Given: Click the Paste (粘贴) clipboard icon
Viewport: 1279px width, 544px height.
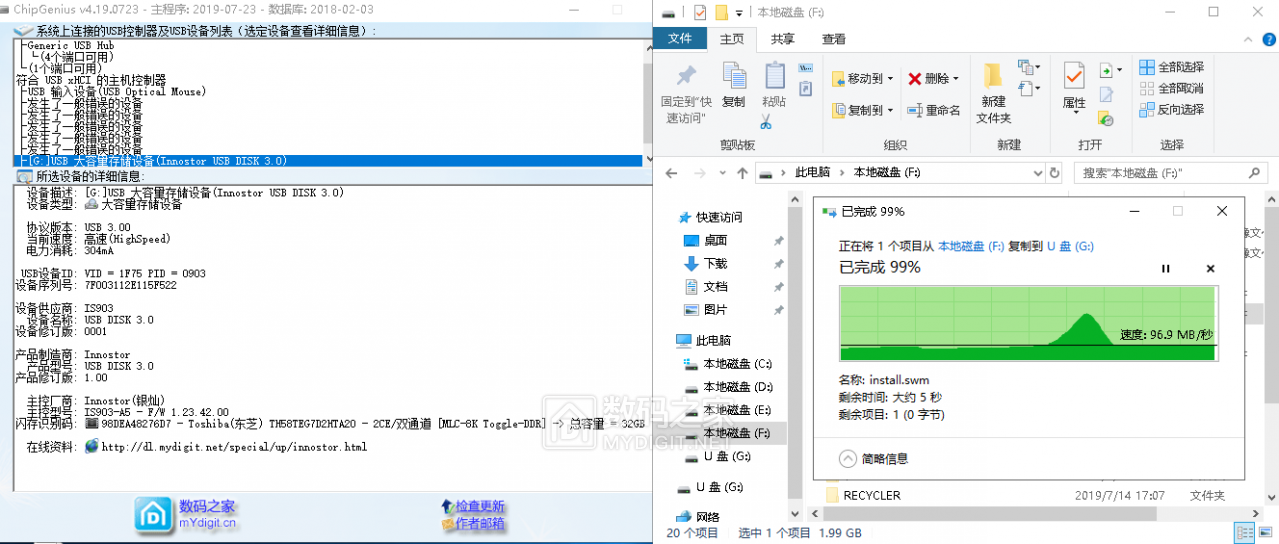Looking at the screenshot, I should pyautogui.click(x=774, y=77).
